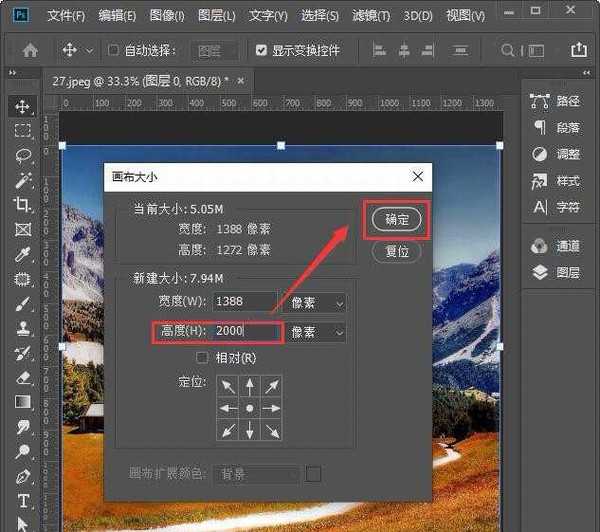
Task: Enable the 自动选择 checkbox
Action: (x=113, y=50)
